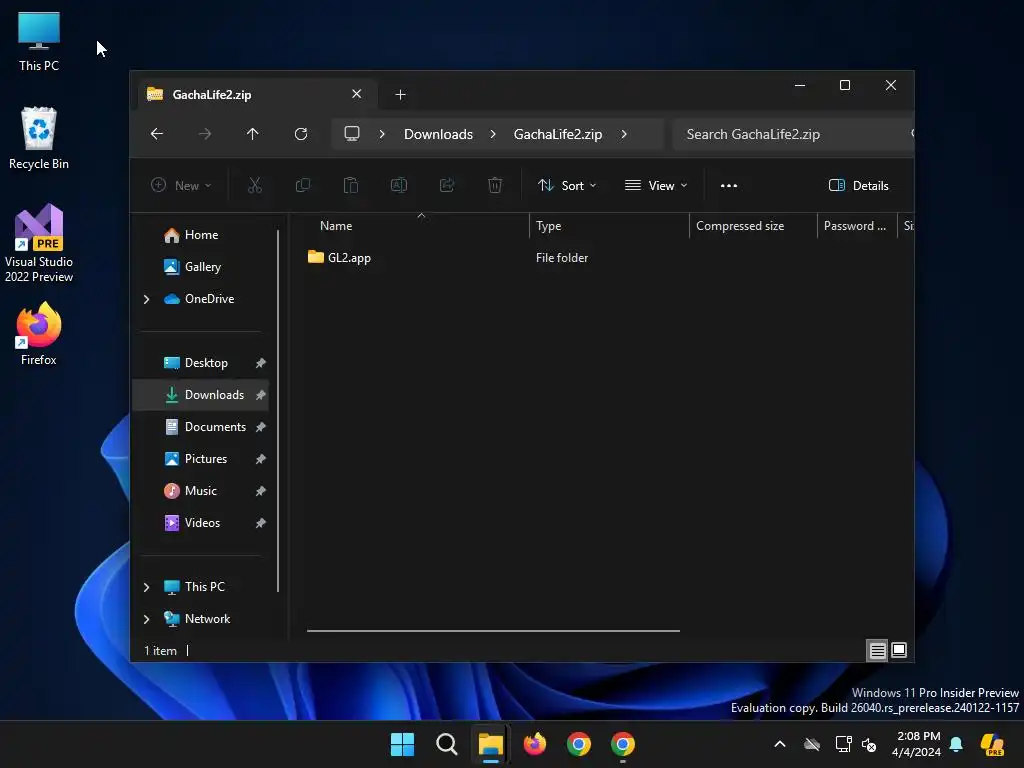The height and width of the screenshot is (768, 1024).
Task: Refresh the GachaLife2.zip folder view
Action: pos(301,134)
